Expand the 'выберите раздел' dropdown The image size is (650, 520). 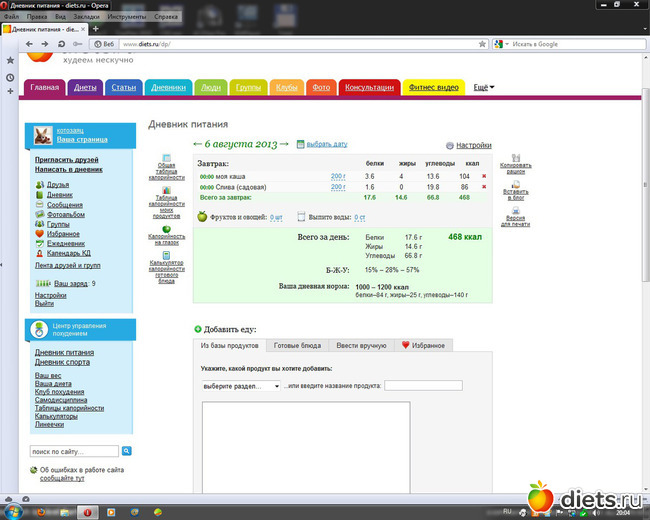click(x=240, y=386)
